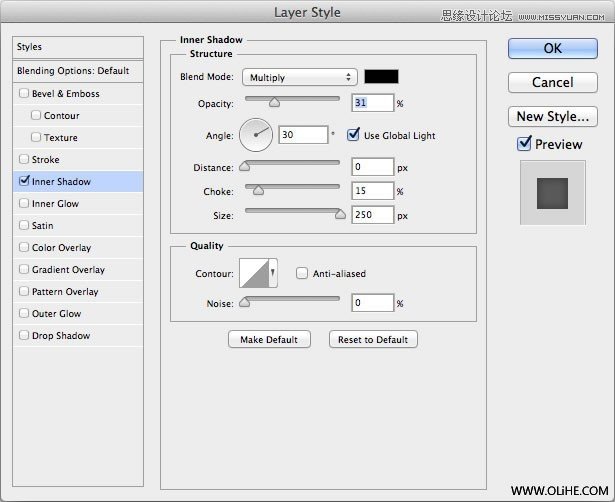Enable the Texture checkbox
615x502 pixels.
(x=36, y=137)
